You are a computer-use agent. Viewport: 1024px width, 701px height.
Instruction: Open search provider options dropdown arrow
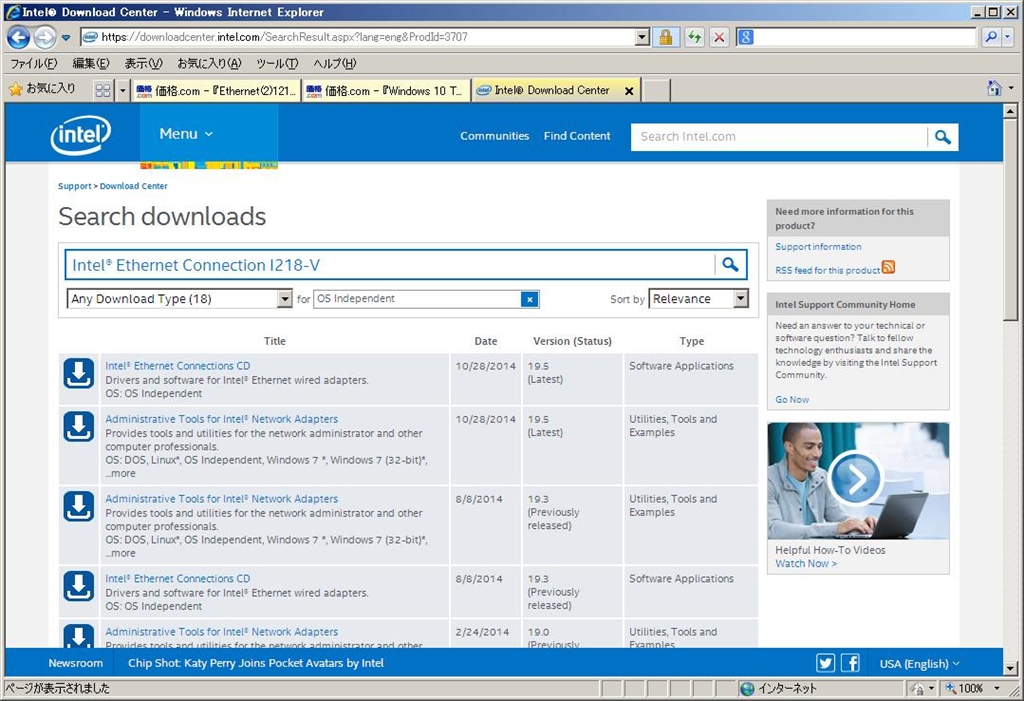coord(1007,37)
